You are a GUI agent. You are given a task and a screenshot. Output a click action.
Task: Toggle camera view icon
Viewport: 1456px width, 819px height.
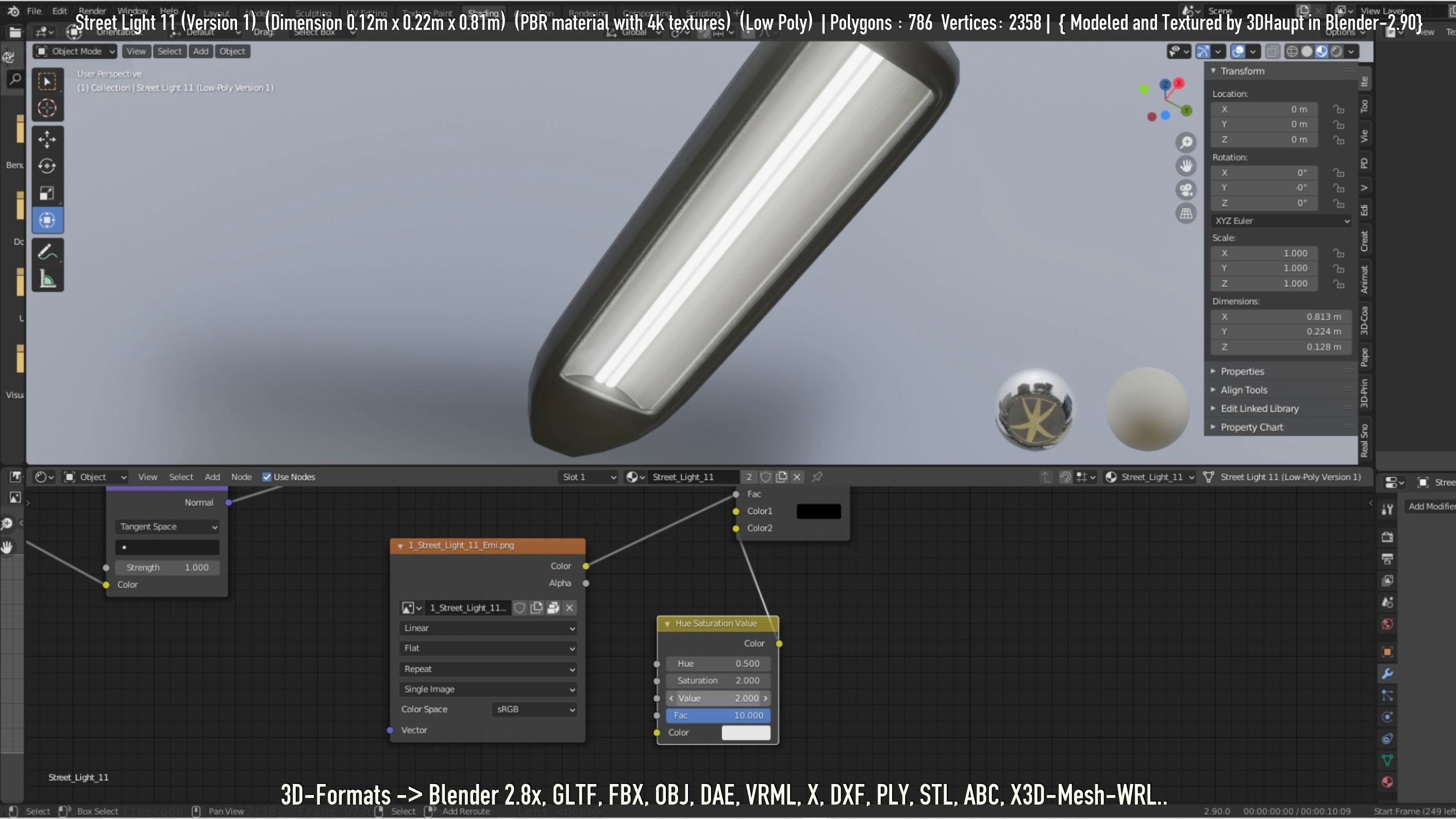[x=1186, y=190]
